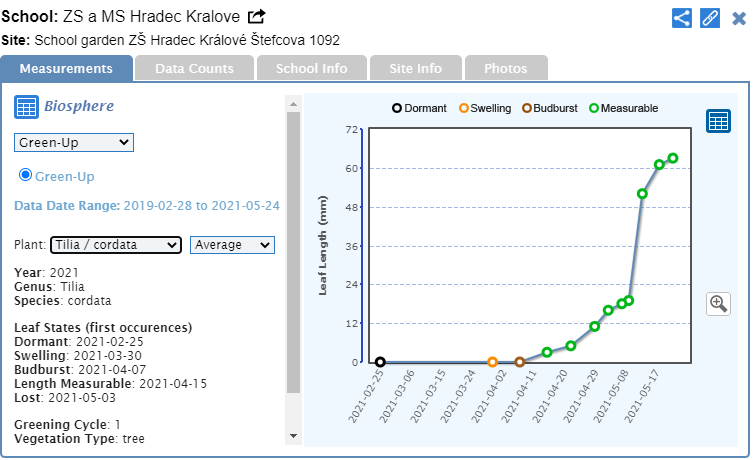
Task: Click the share icon
Action: pos(682,18)
